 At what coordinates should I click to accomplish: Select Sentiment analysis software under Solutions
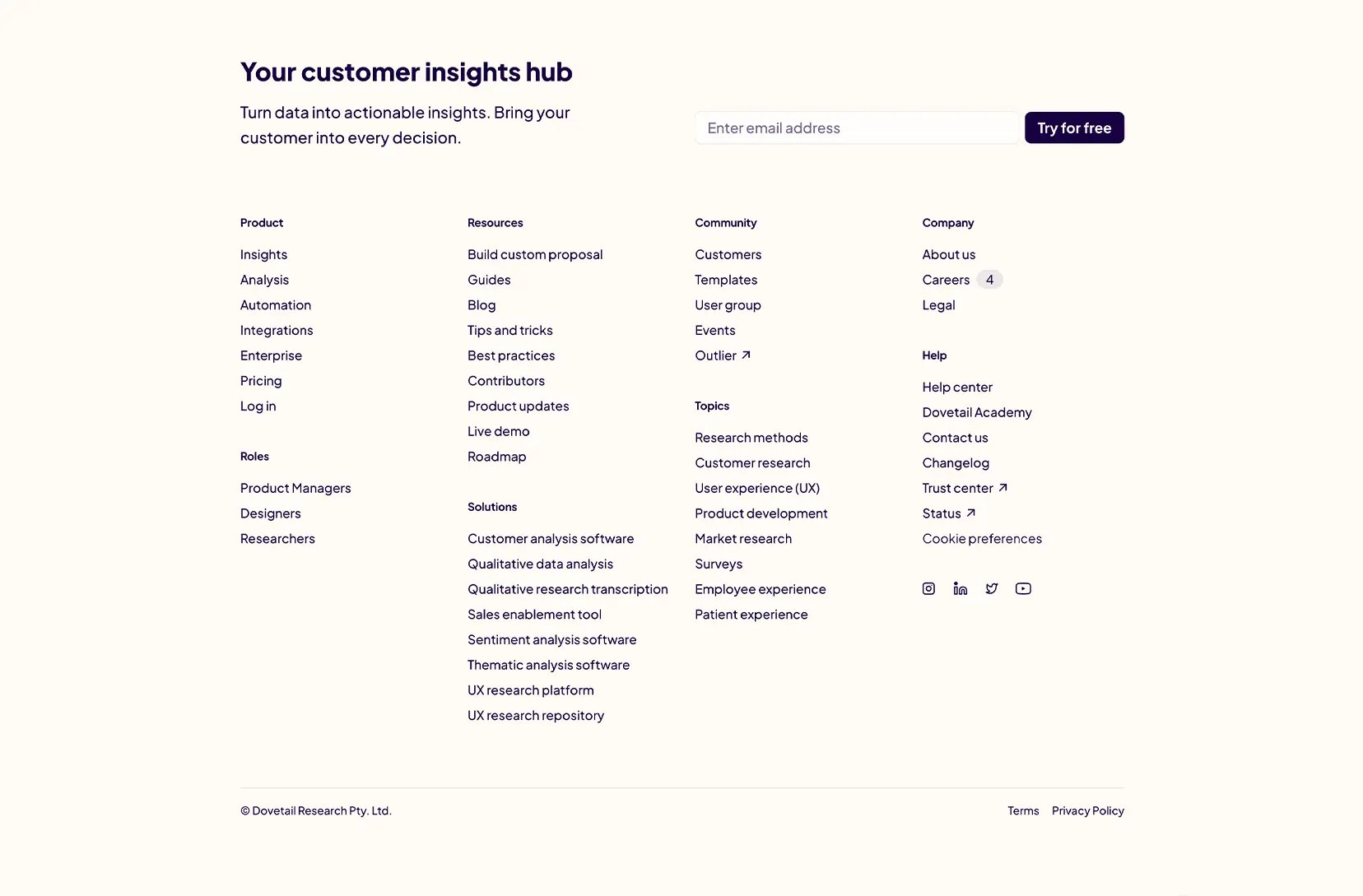(x=552, y=640)
